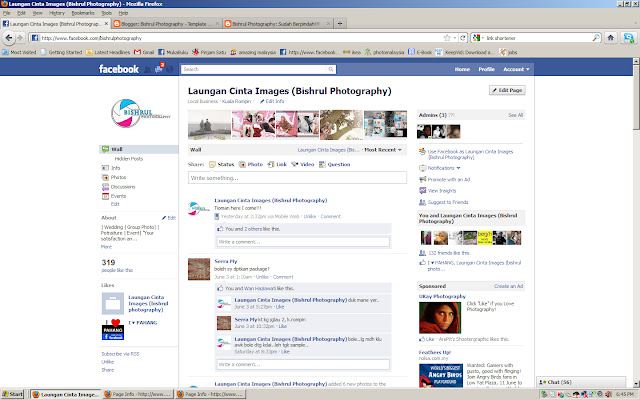Image resolution: width=640 pixels, height=400 pixels.
Task: Switch to first Page Info taskbar window
Action: point(138,394)
